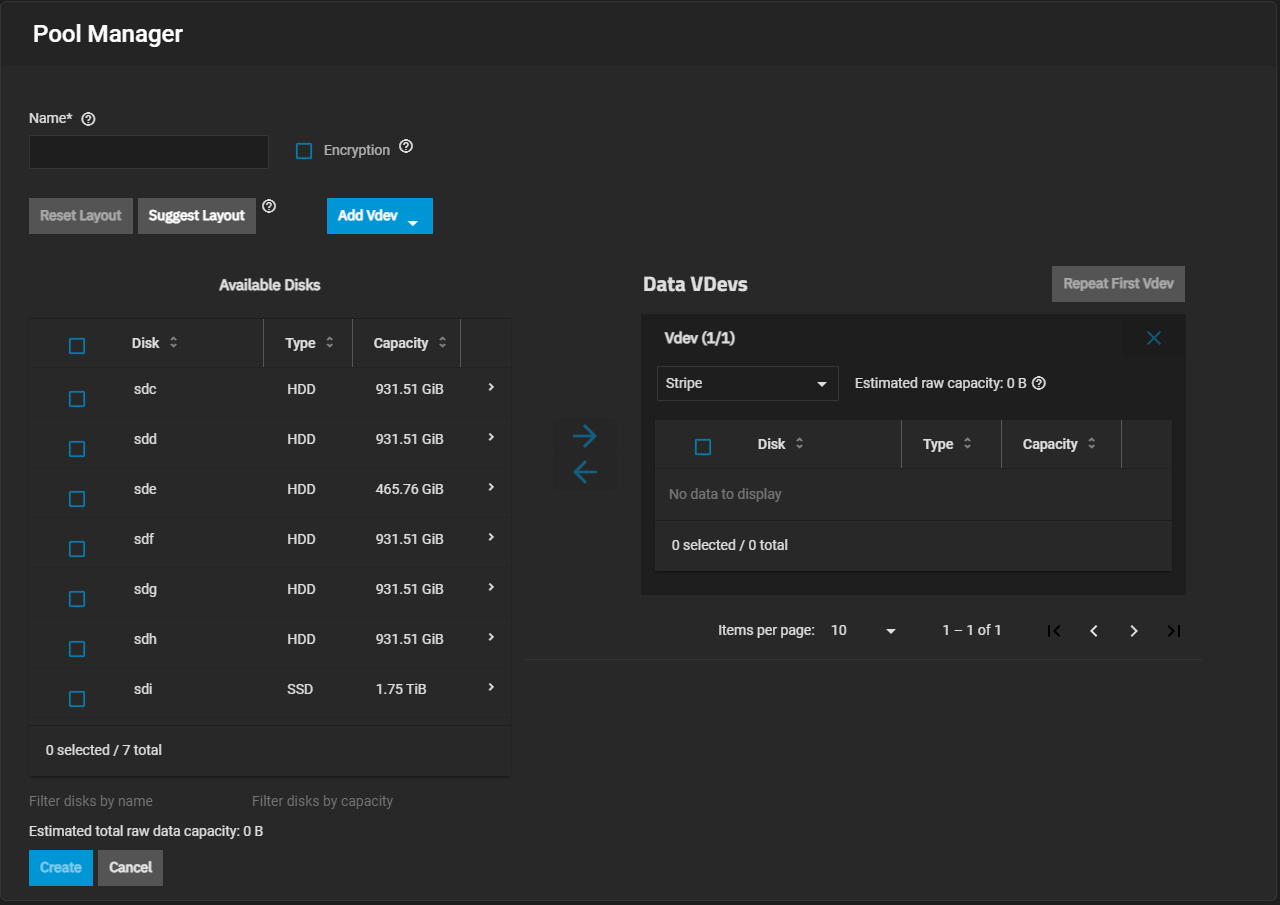This screenshot has width=1280, height=905.
Task: Move selected disks back with left arrow
Action: tap(585, 472)
